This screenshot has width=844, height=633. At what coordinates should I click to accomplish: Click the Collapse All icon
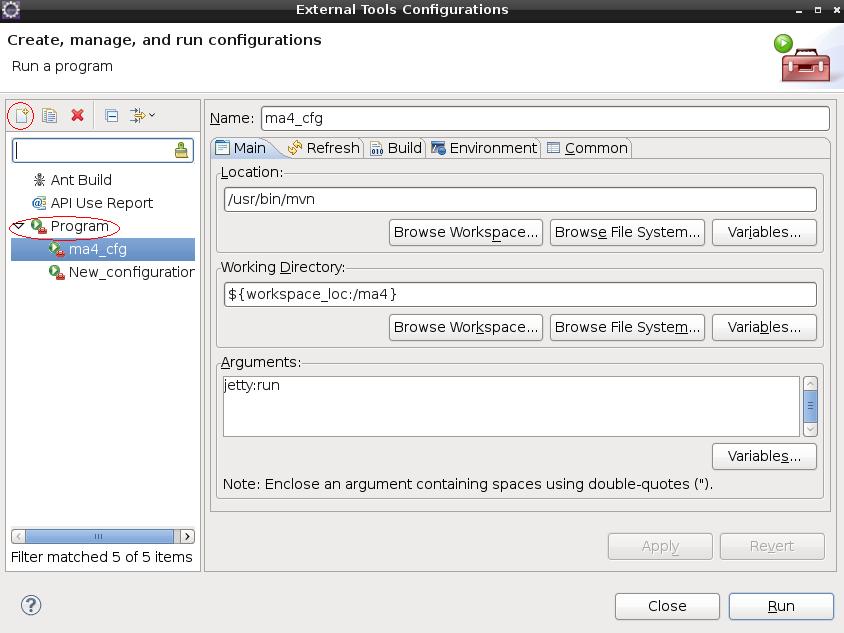point(111,116)
